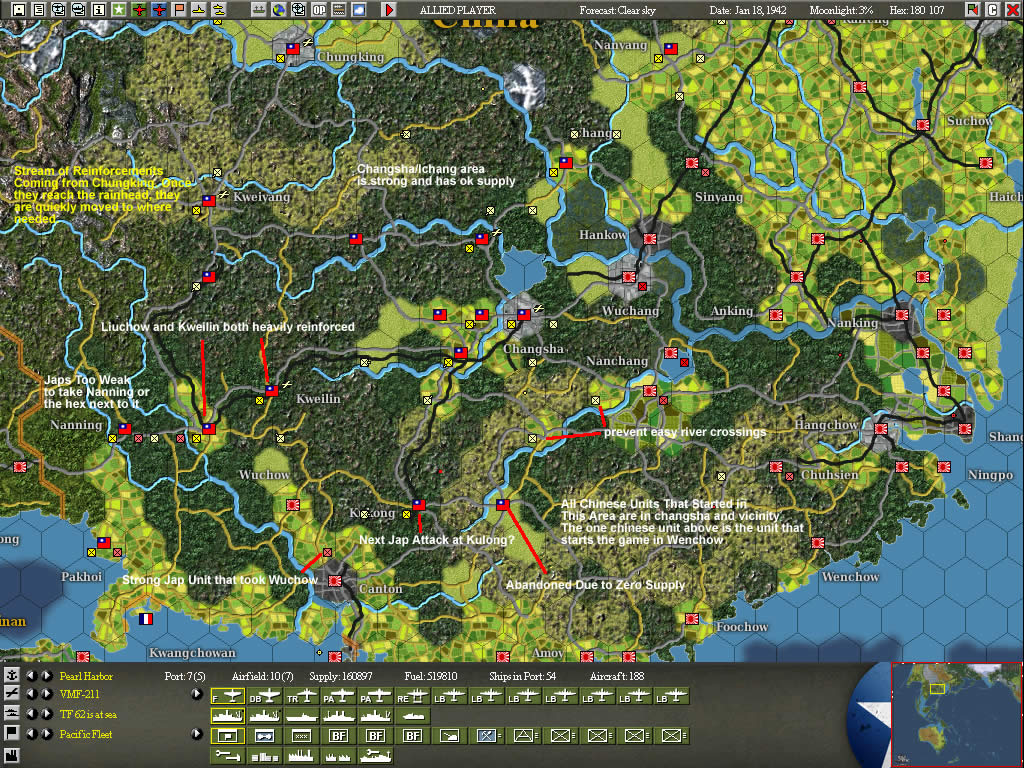Click the factory industry icon at bottom left

pos(11,756)
